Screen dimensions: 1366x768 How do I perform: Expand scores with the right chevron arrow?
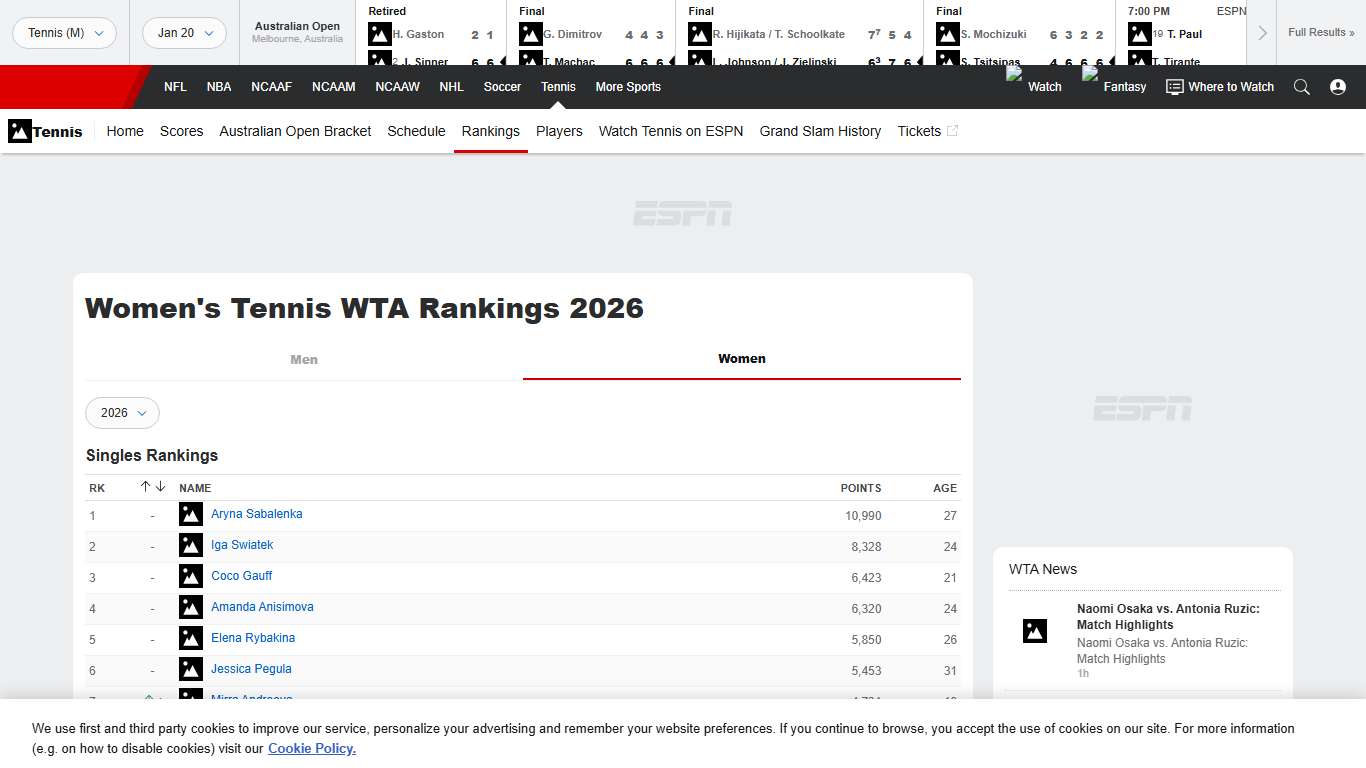pyautogui.click(x=1262, y=31)
